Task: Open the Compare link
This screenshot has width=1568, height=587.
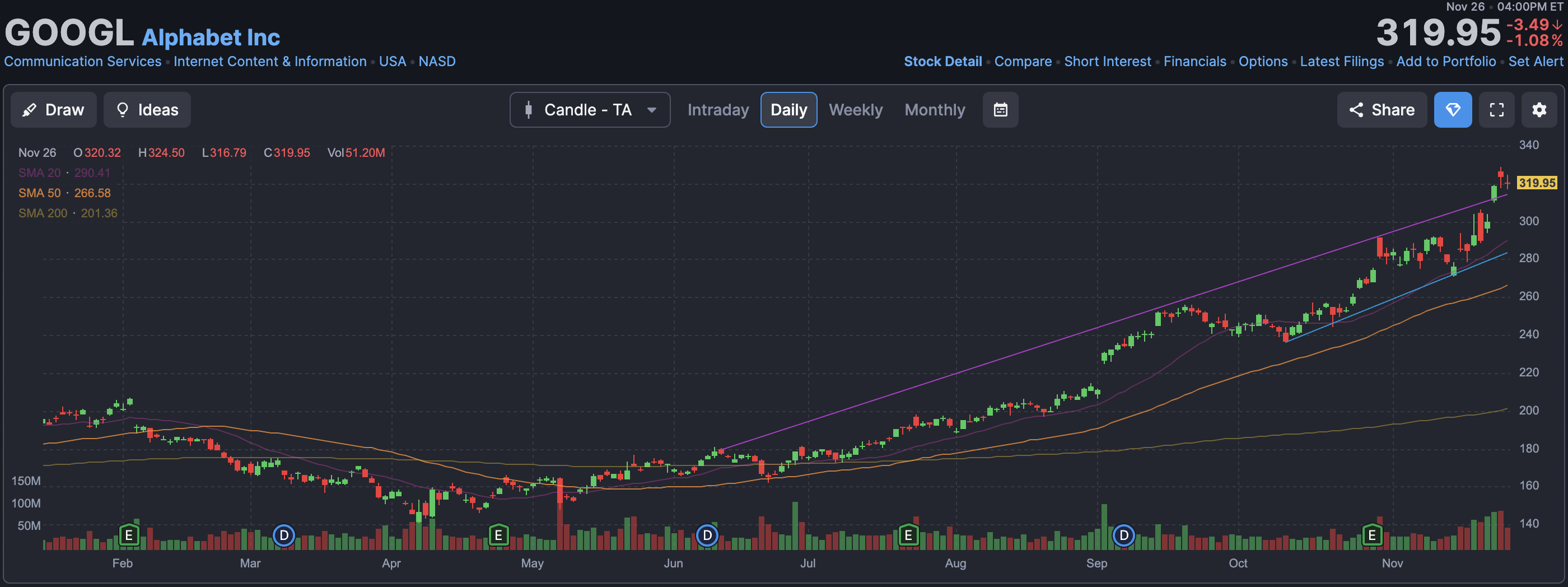Action: (x=1023, y=62)
